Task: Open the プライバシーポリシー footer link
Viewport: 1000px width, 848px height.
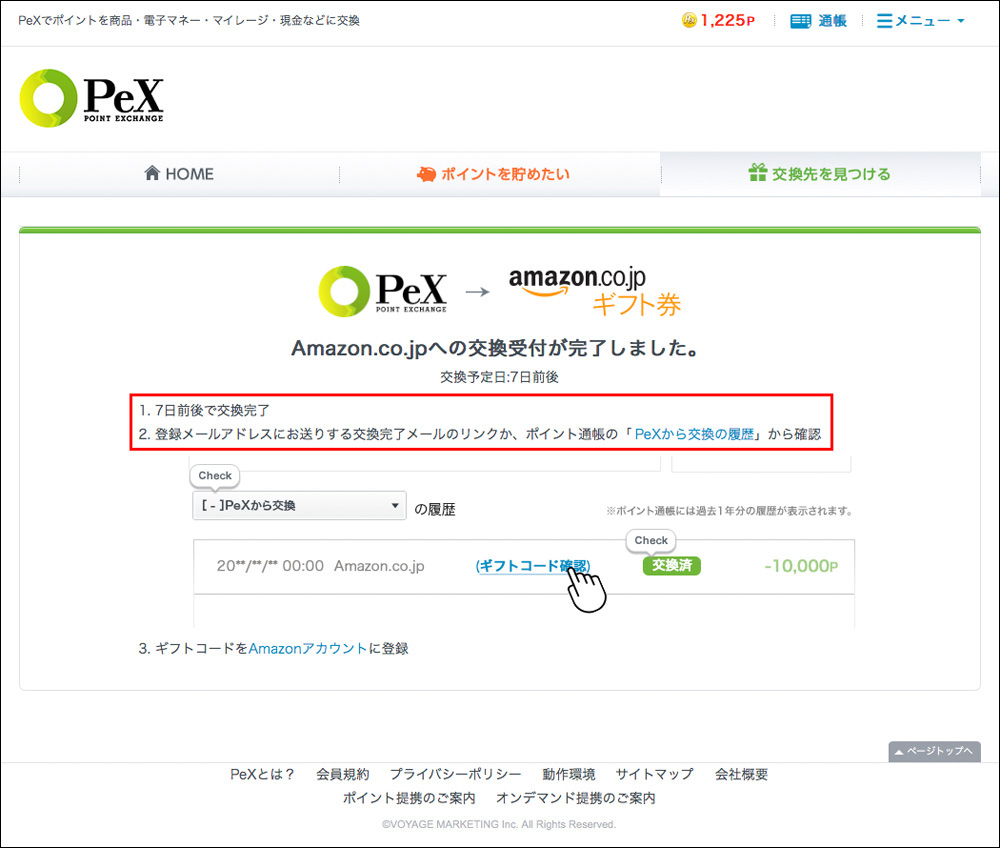Action: coord(455,774)
